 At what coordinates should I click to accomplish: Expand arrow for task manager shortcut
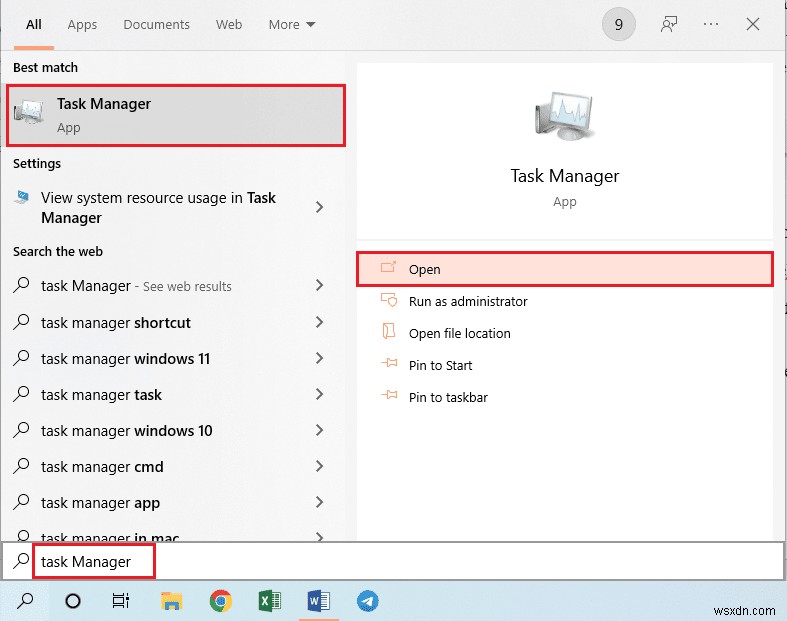319,322
